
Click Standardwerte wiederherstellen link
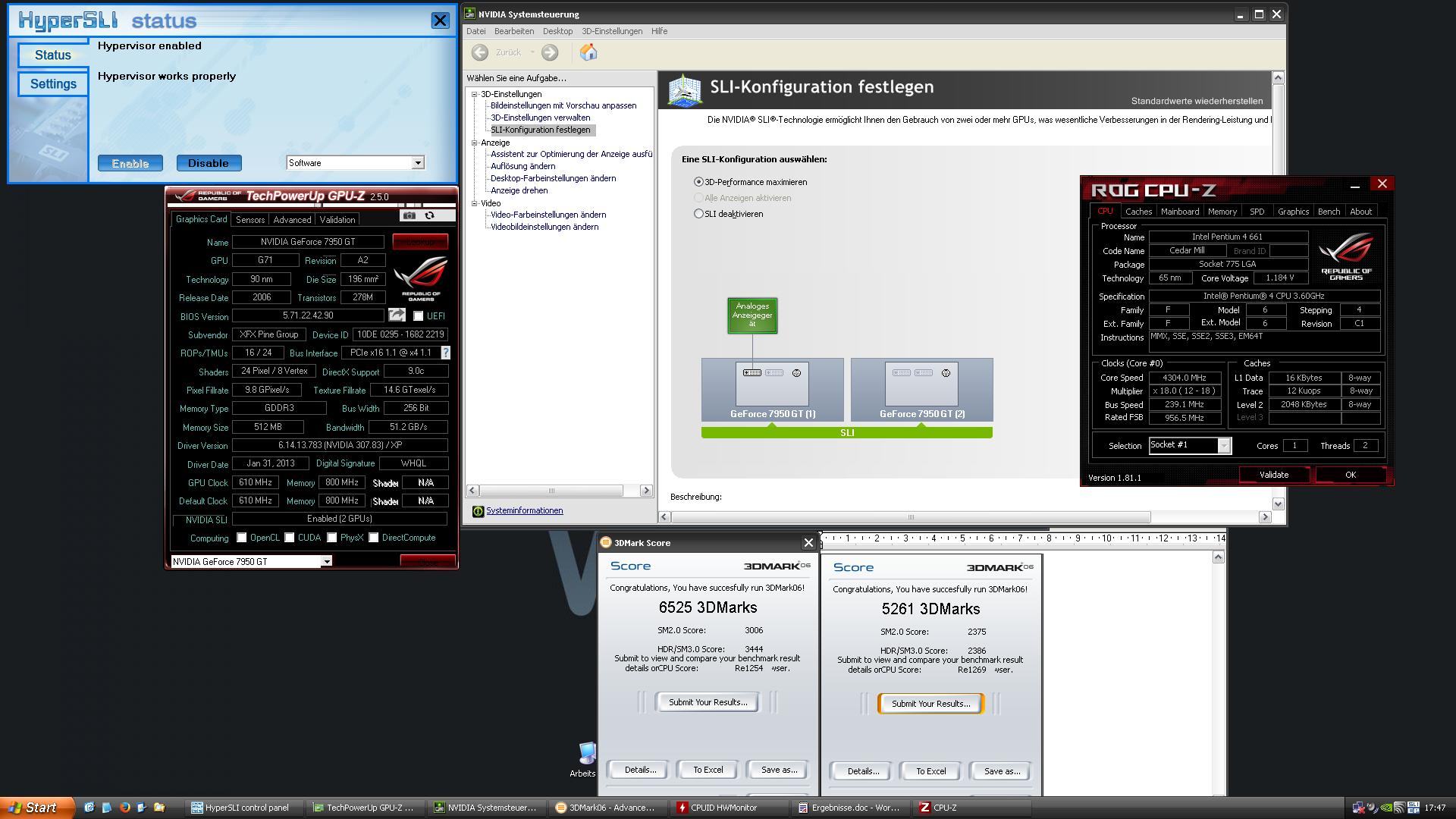(x=1197, y=101)
